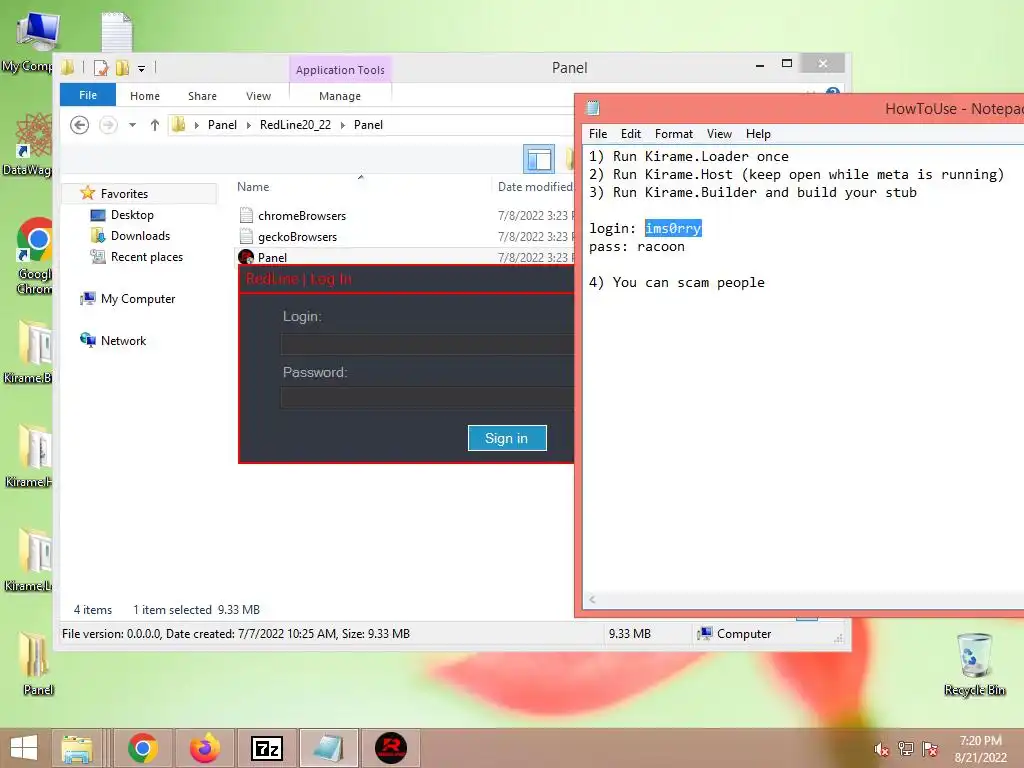The image size is (1024, 768).
Task: Switch to the Share ribbon tab
Action: [x=202, y=96]
